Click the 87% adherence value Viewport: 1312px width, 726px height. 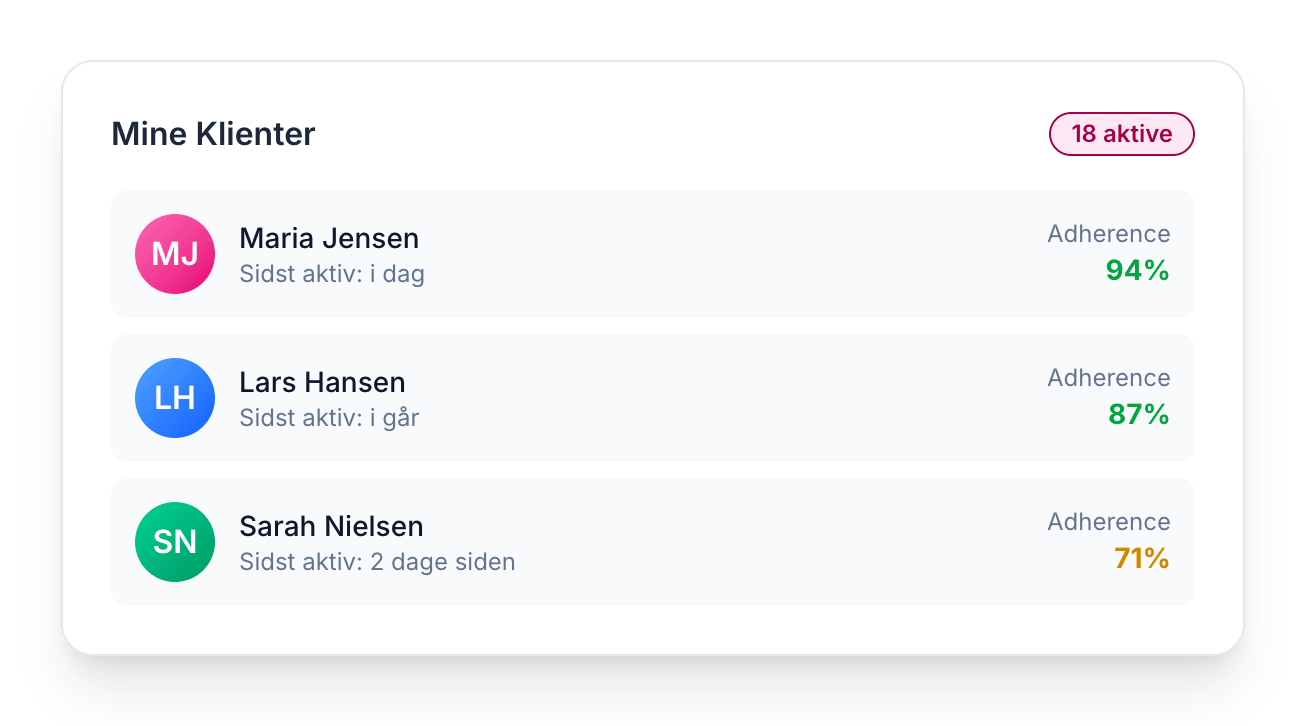coord(1138,414)
